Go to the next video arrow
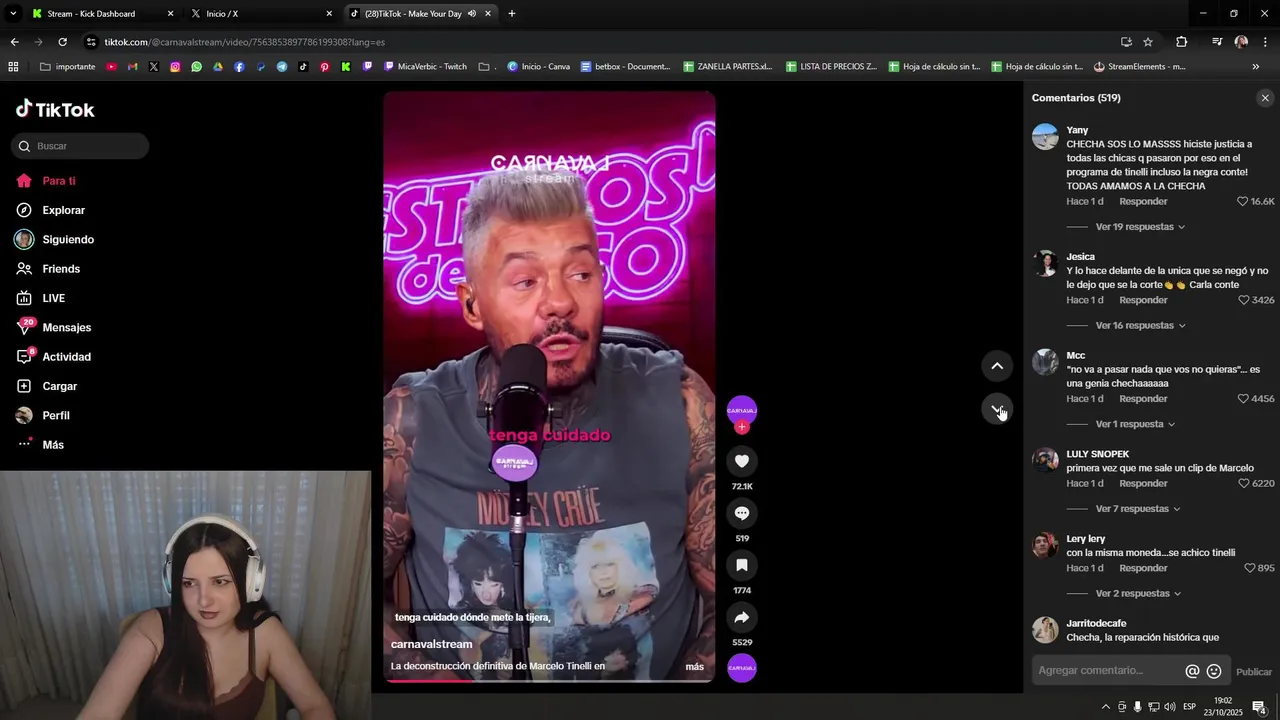Viewport: 1280px width, 720px height. (x=997, y=409)
